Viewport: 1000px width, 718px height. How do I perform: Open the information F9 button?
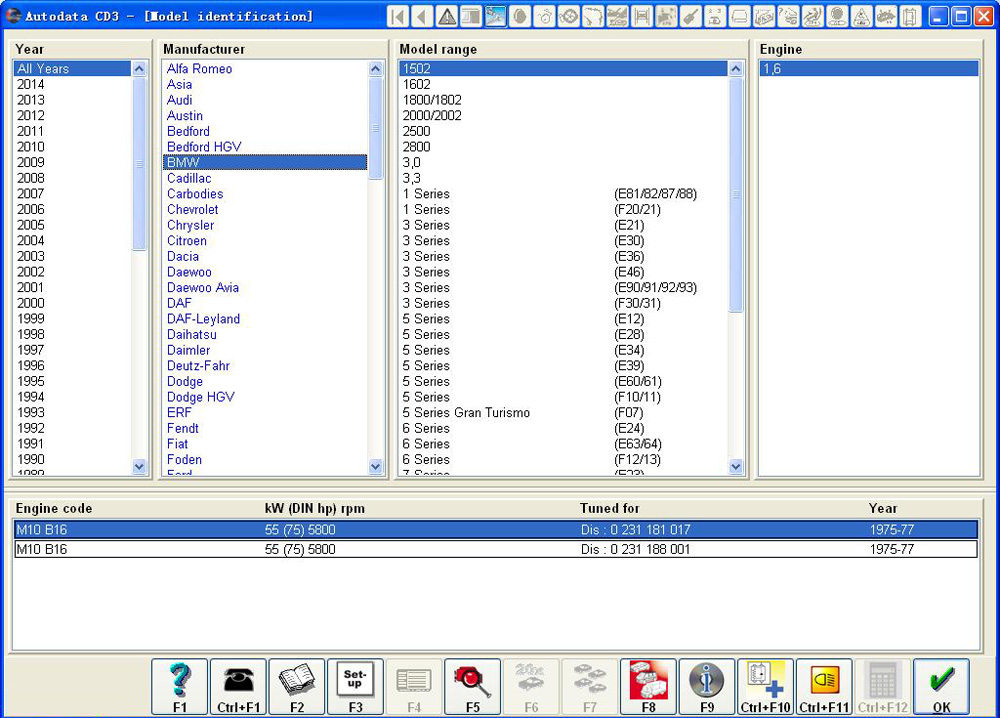click(x=707, y=687)
